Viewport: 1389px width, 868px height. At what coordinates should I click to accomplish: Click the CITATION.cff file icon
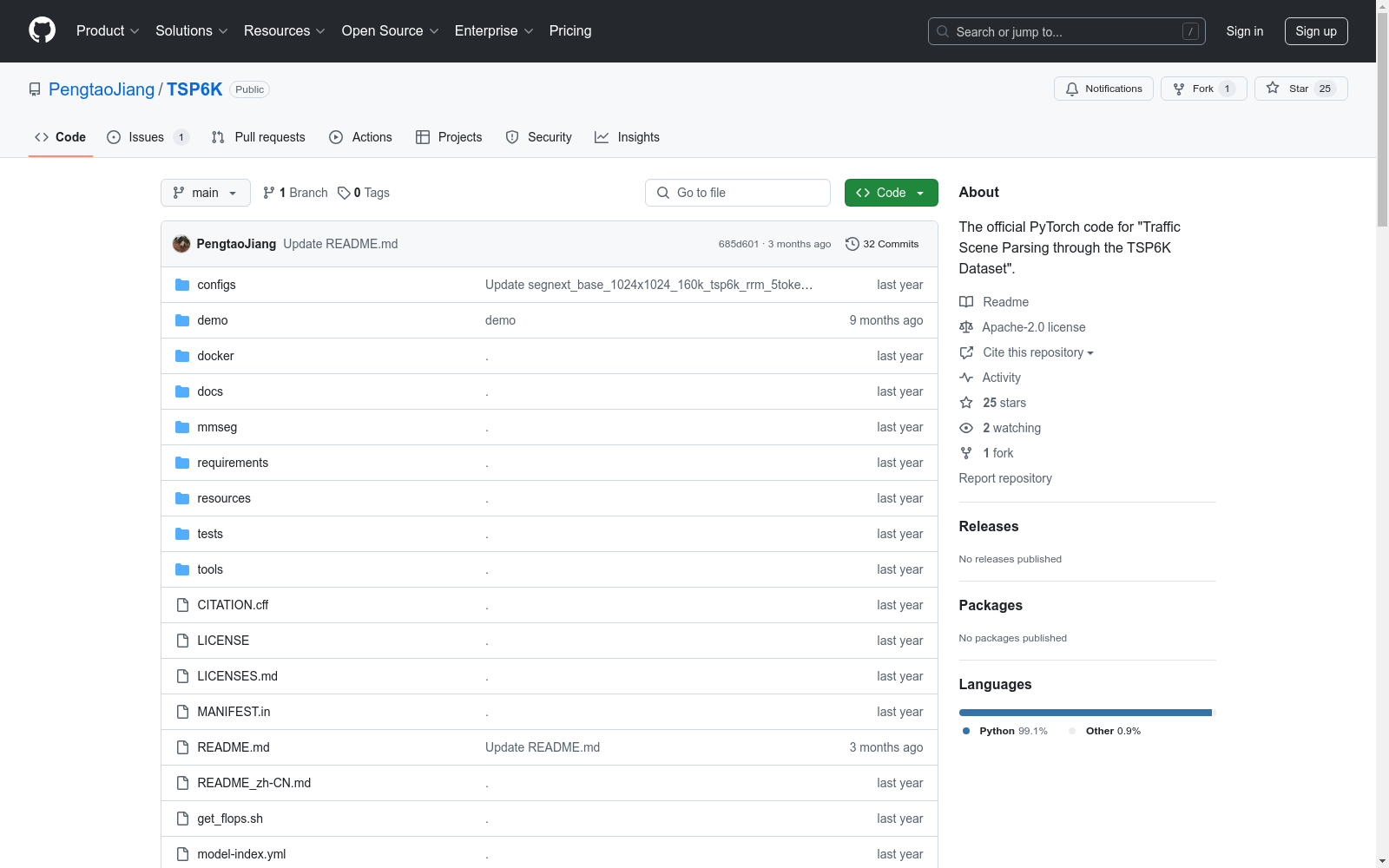coord(182,605)
